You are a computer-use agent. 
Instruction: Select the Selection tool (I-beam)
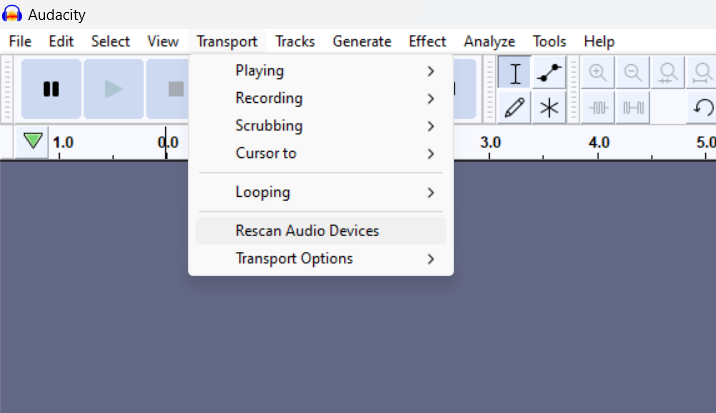(515, 73)
